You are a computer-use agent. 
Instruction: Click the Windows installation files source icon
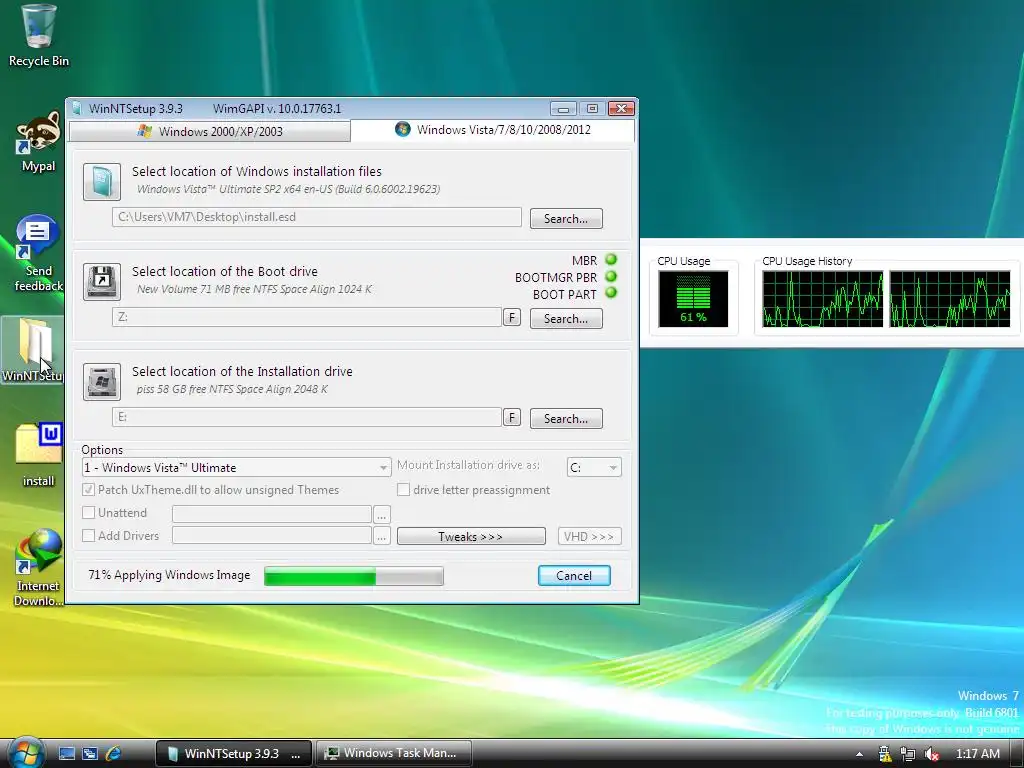point(102,182)
